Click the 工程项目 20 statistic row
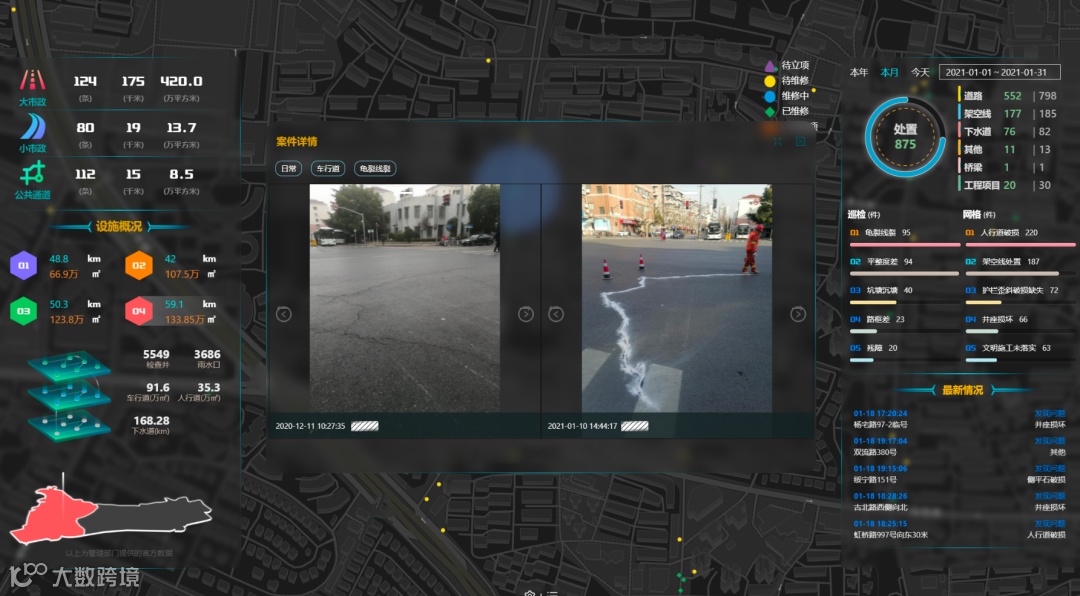 (1005, 185)
